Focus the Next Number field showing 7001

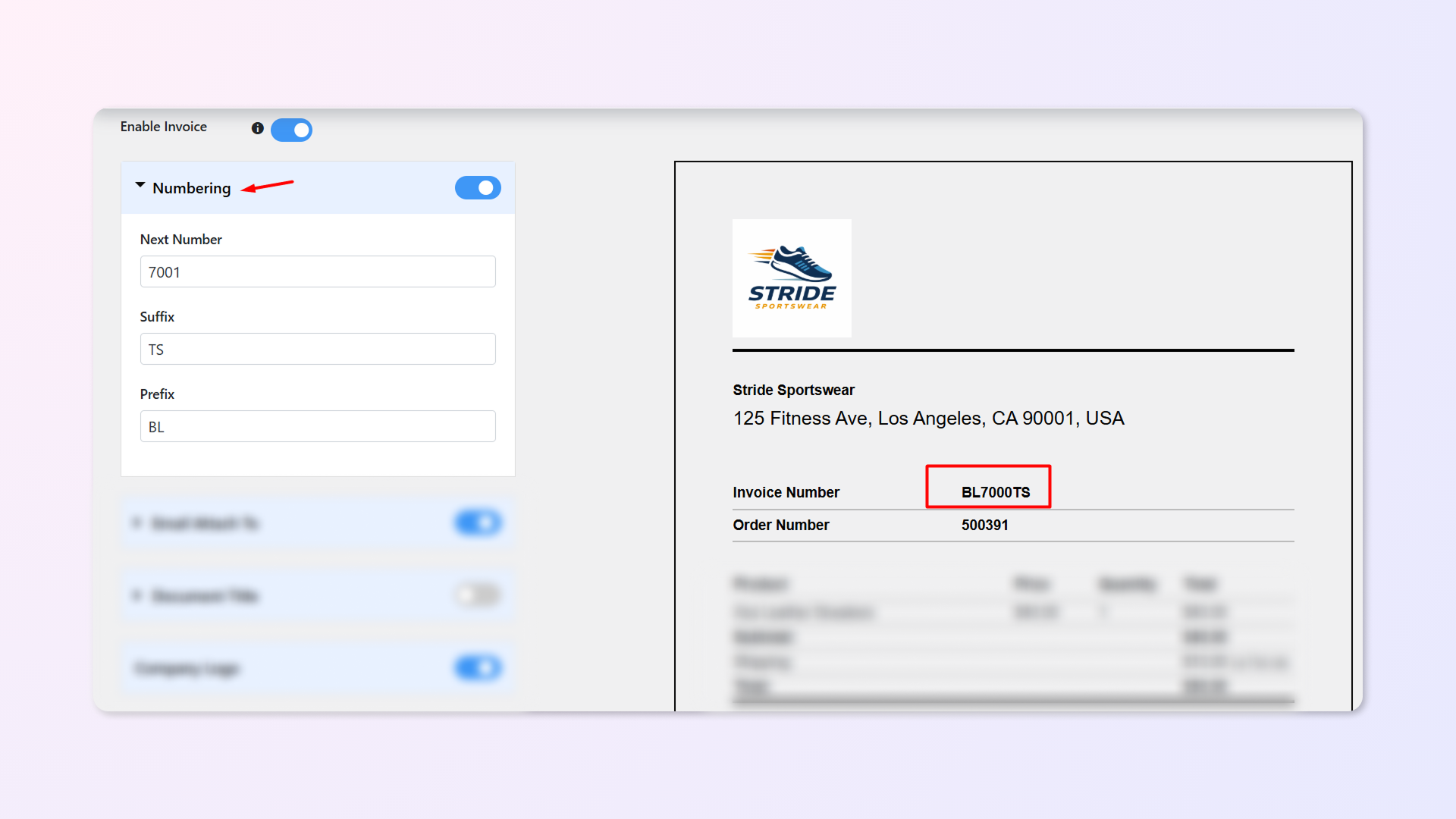[x=318, y=271]
